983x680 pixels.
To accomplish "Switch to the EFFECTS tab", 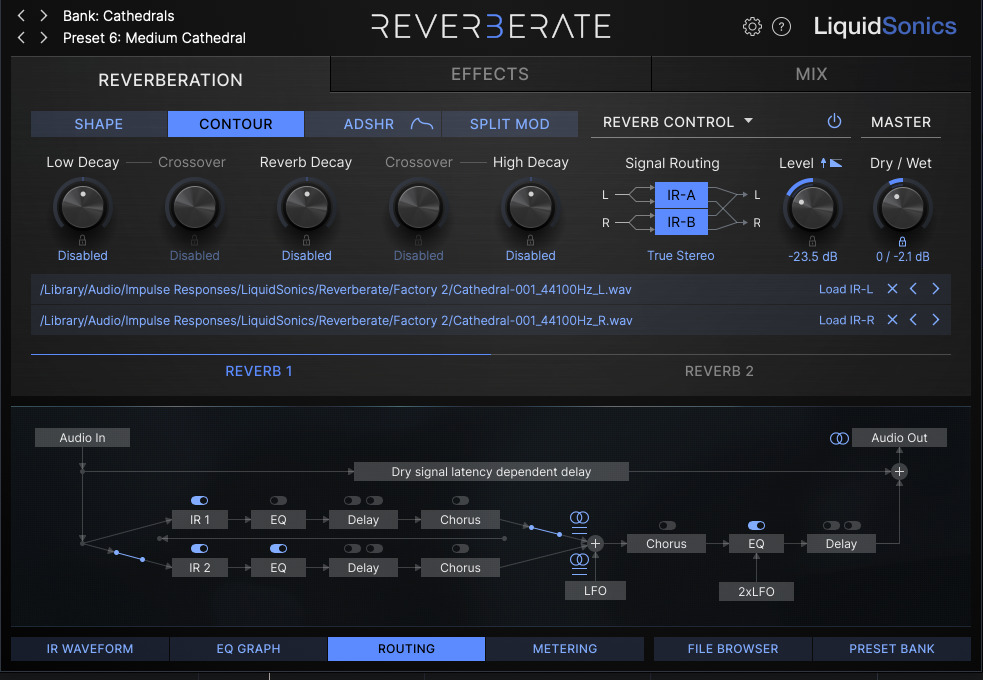I will tap(490, 74).
